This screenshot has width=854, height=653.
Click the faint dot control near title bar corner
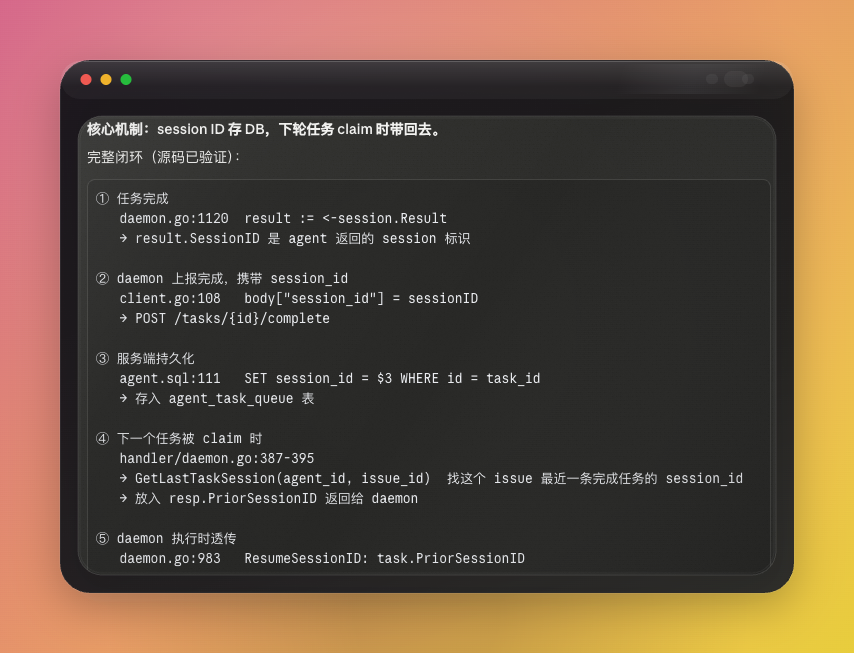click(712, 78)
